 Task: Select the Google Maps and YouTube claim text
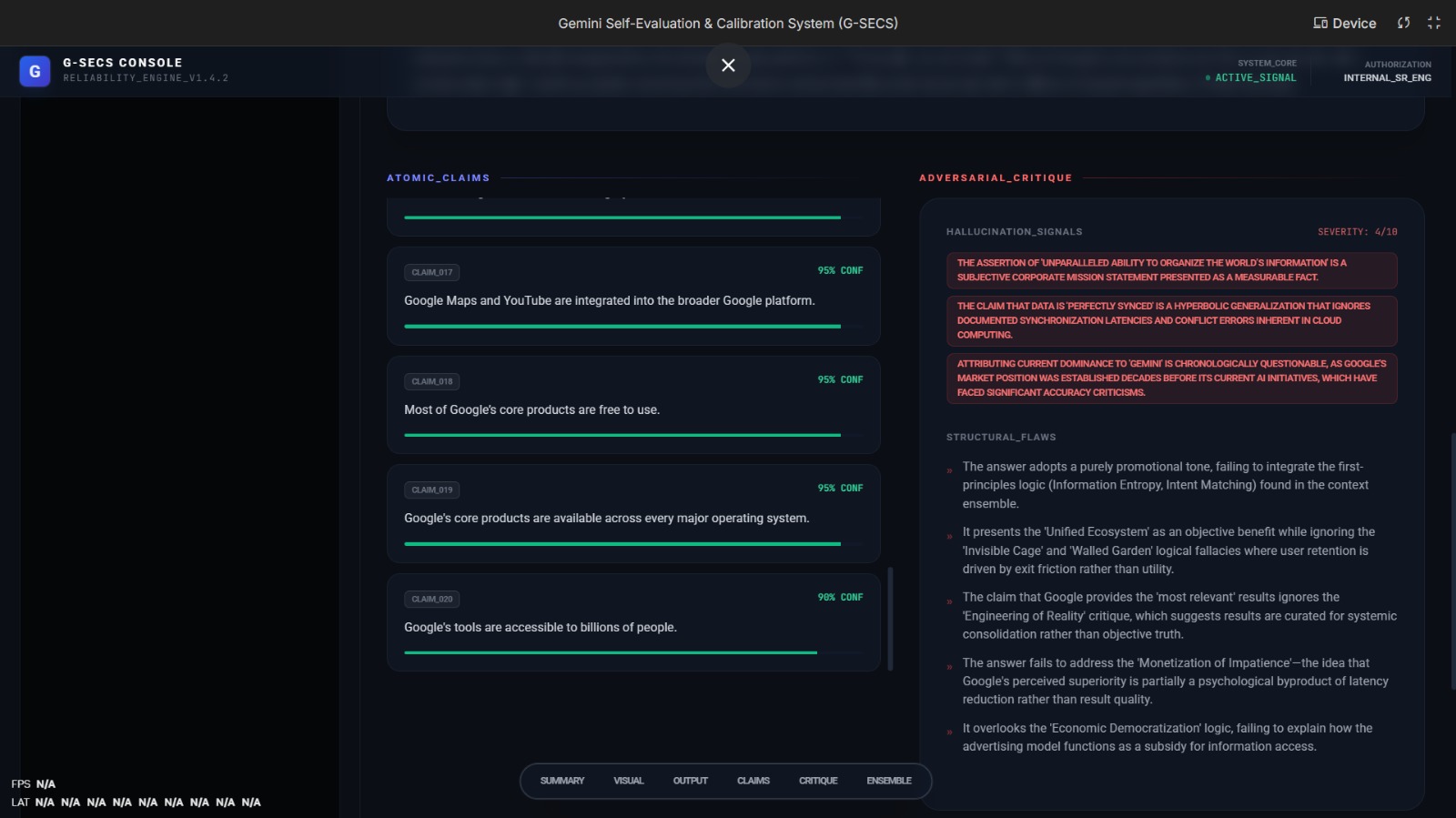click(x=610, y=300)
